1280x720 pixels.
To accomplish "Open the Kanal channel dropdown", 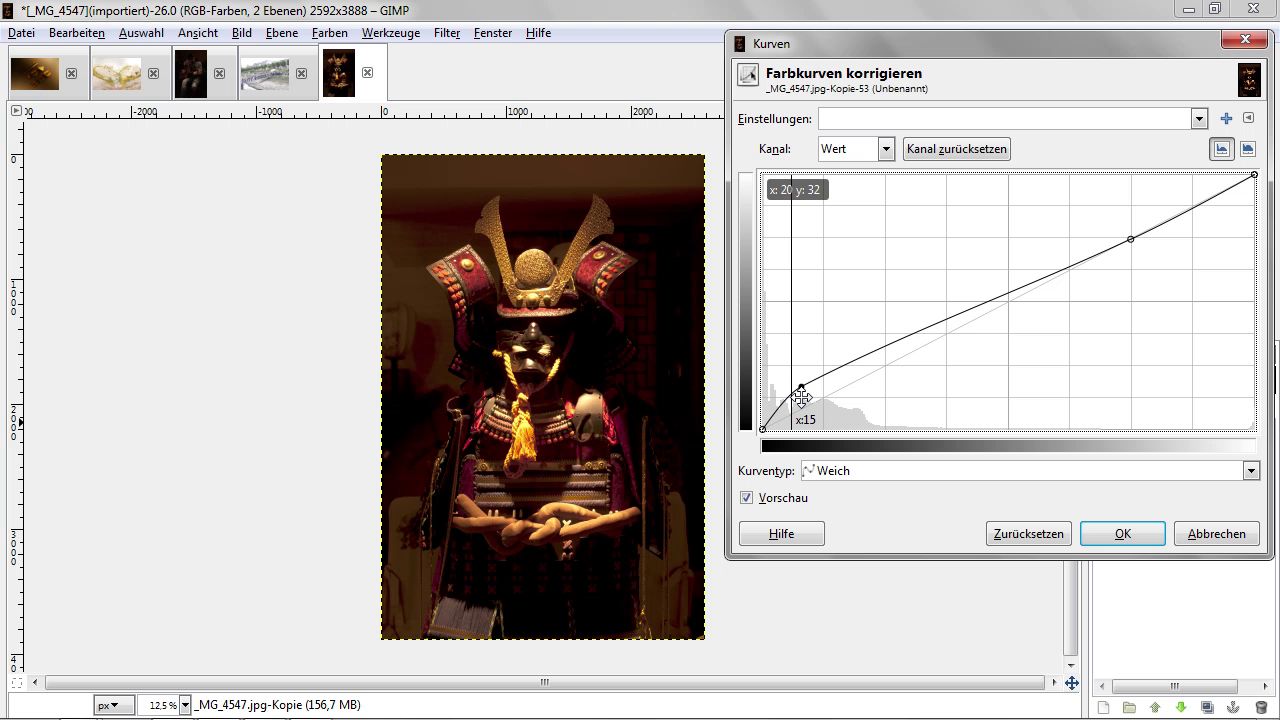I will tap(885, 149).
